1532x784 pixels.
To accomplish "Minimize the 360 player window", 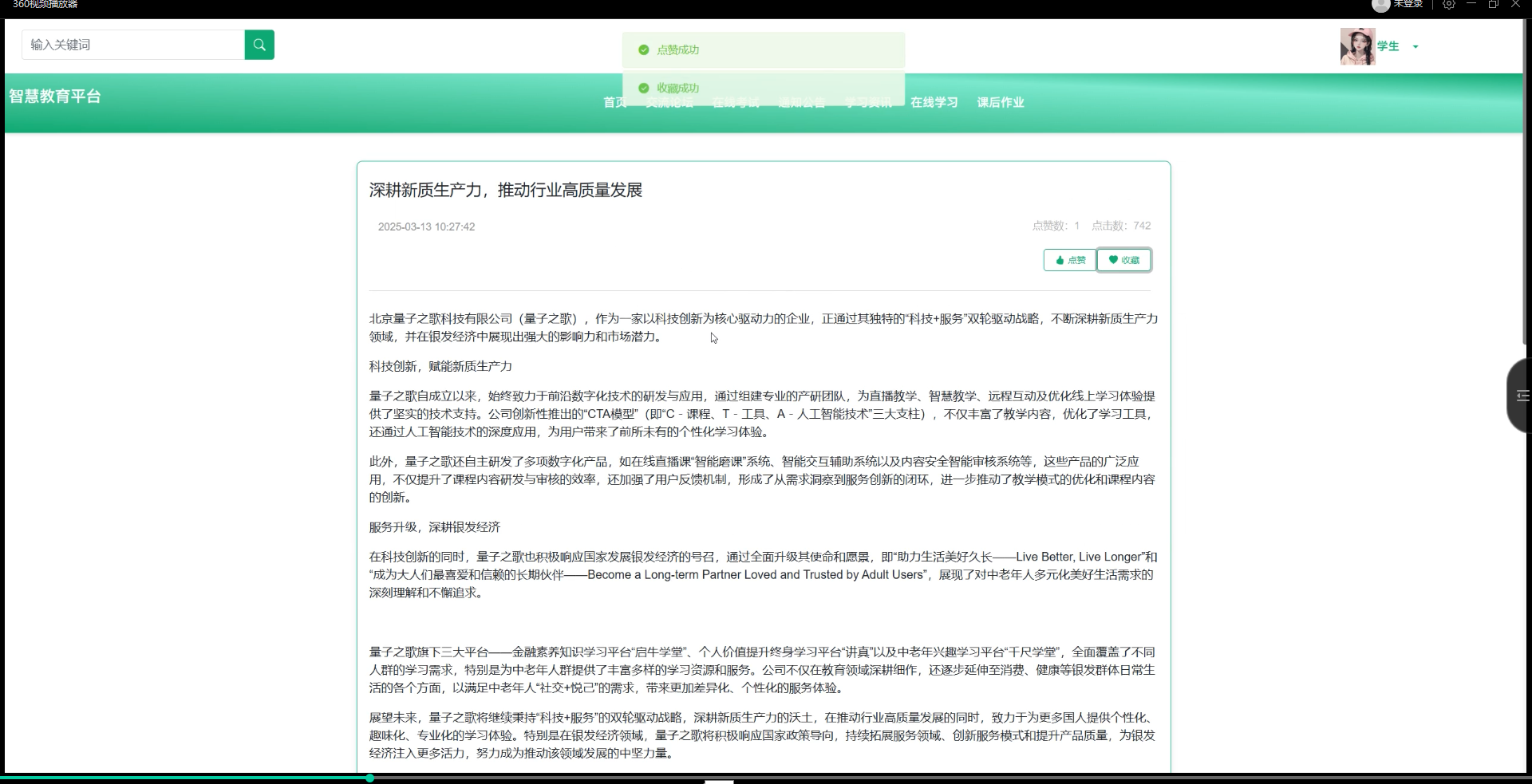I will click(1471, 4).
